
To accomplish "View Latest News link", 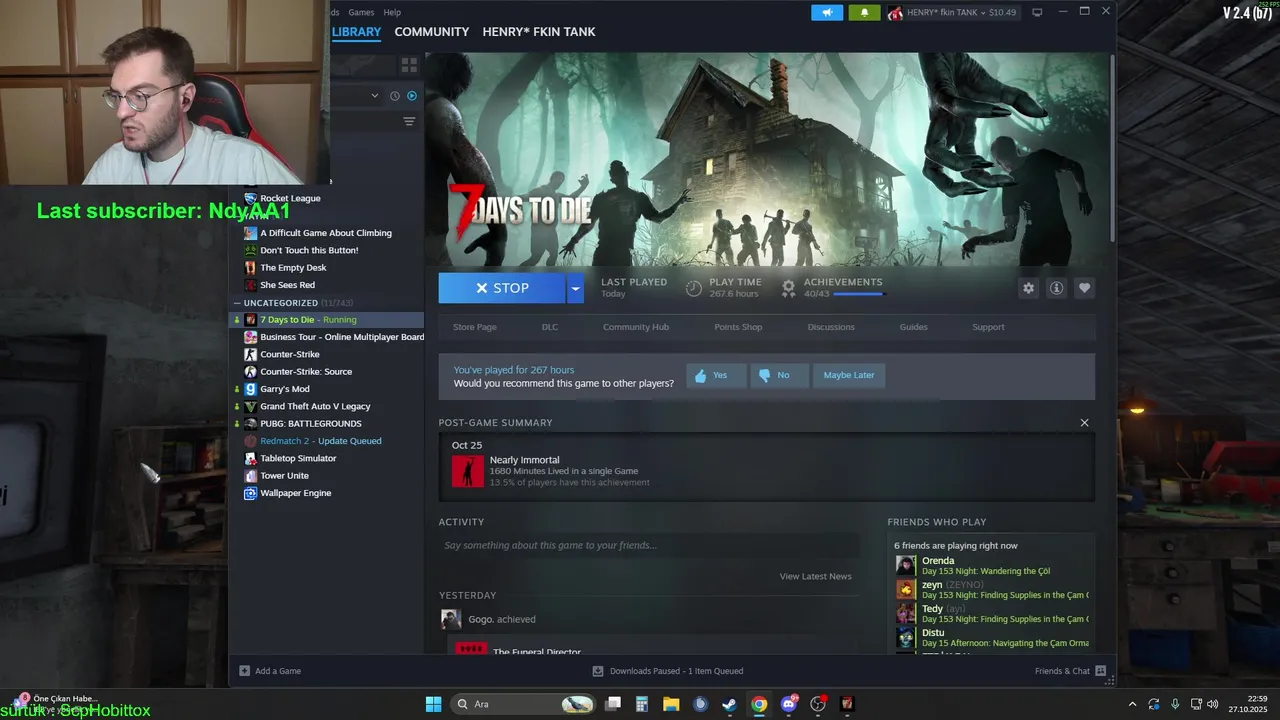I will coord(816,576).
